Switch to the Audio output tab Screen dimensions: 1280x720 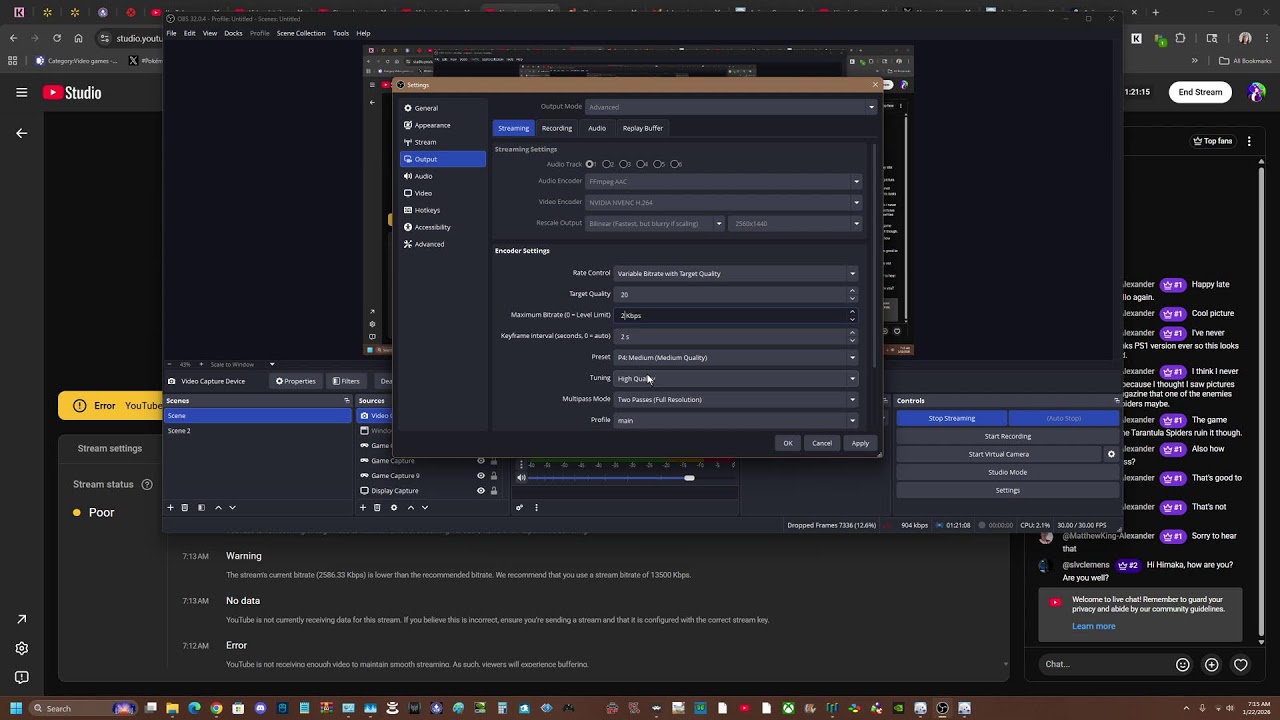tap(597, 128)
